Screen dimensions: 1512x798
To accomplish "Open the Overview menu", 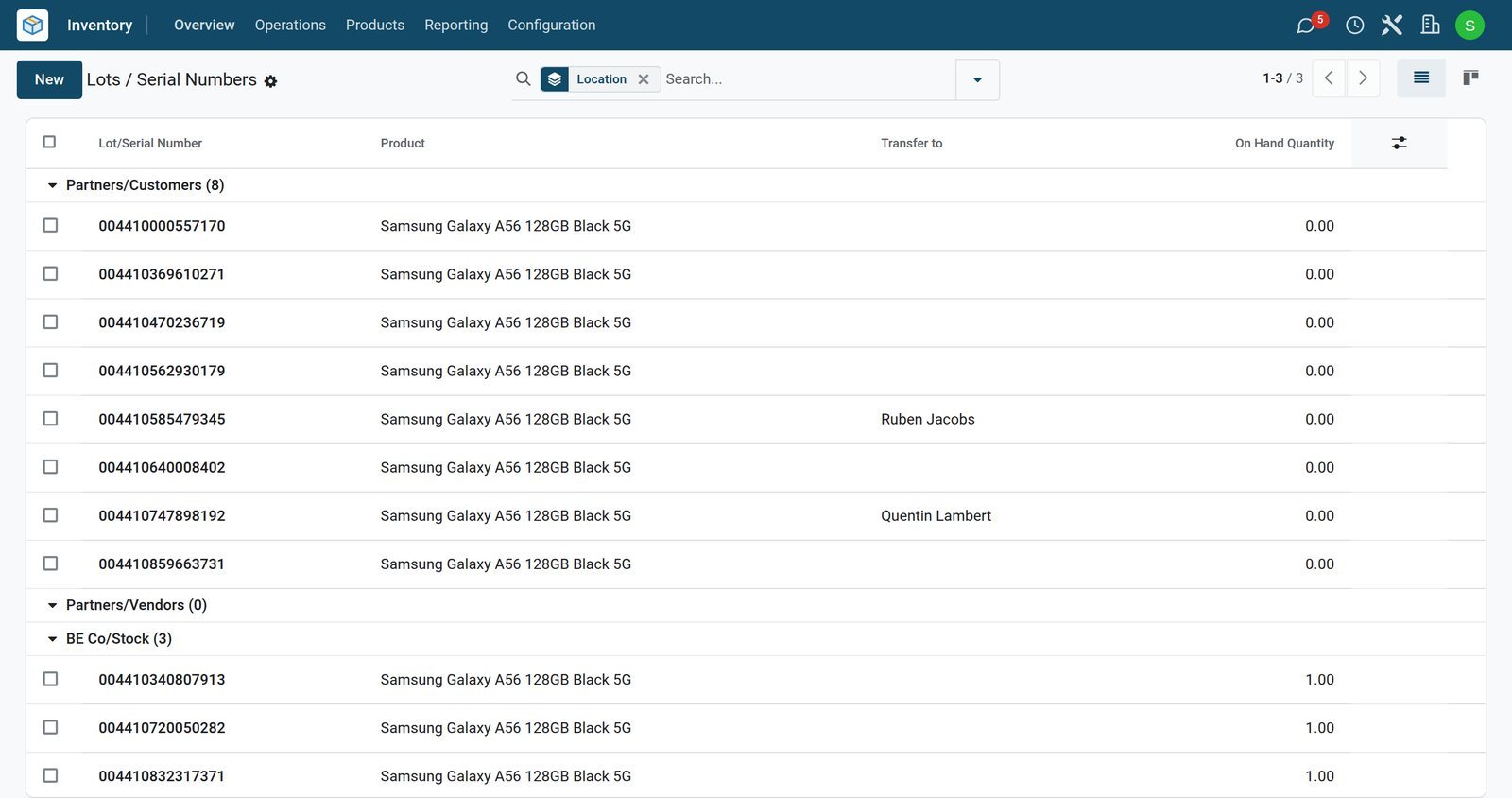I will pyautogui.click(x=204, y=26).
